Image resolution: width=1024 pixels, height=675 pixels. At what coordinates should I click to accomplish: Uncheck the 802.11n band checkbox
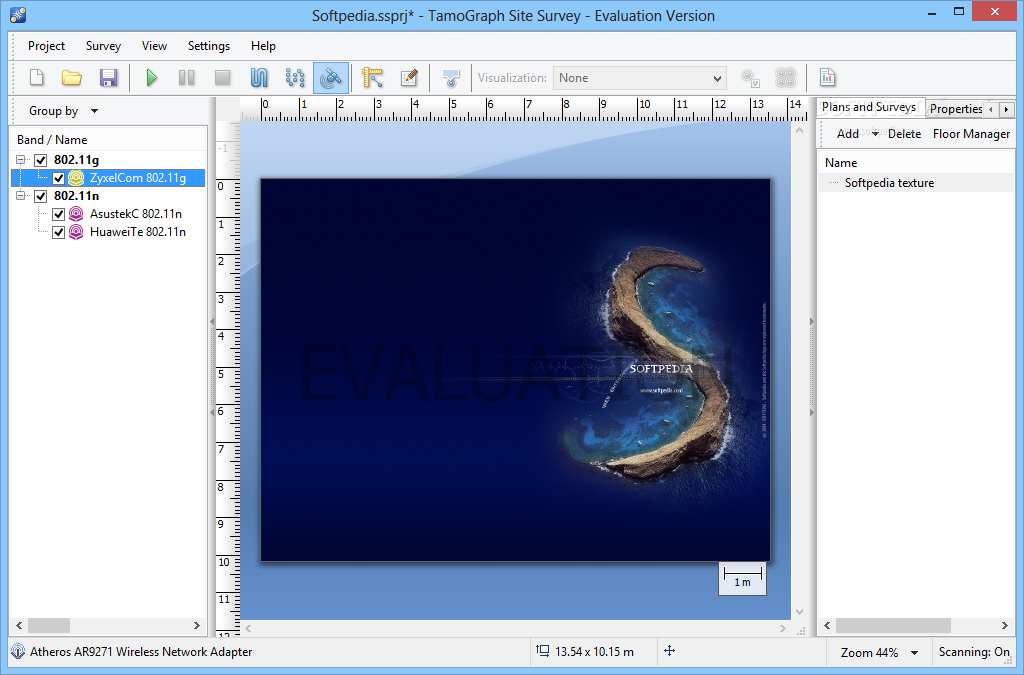pos(40,196)
